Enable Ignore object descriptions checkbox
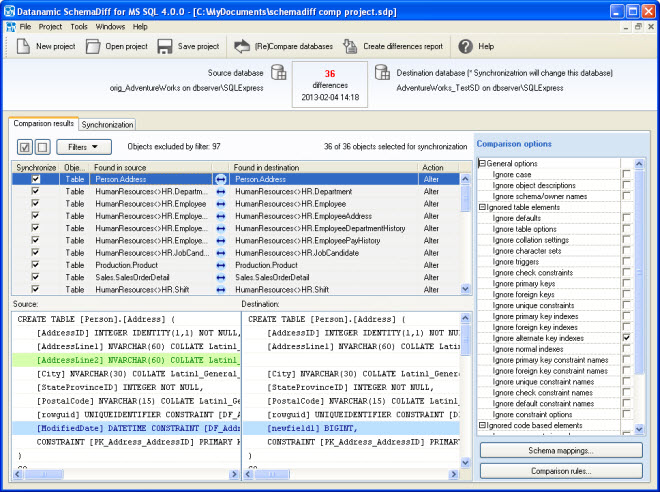Viewport: 660px width, 492px height. click(x=626, y=185)
